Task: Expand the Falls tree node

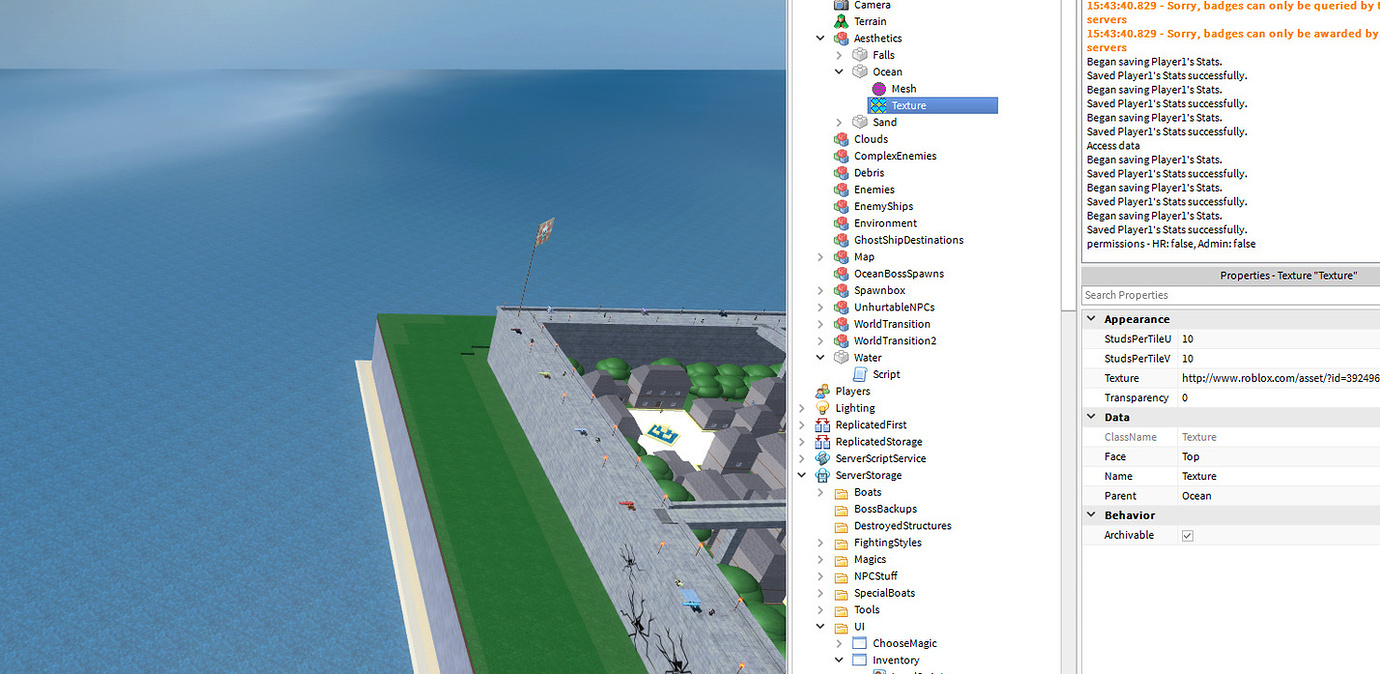Action: coord(839,55)
